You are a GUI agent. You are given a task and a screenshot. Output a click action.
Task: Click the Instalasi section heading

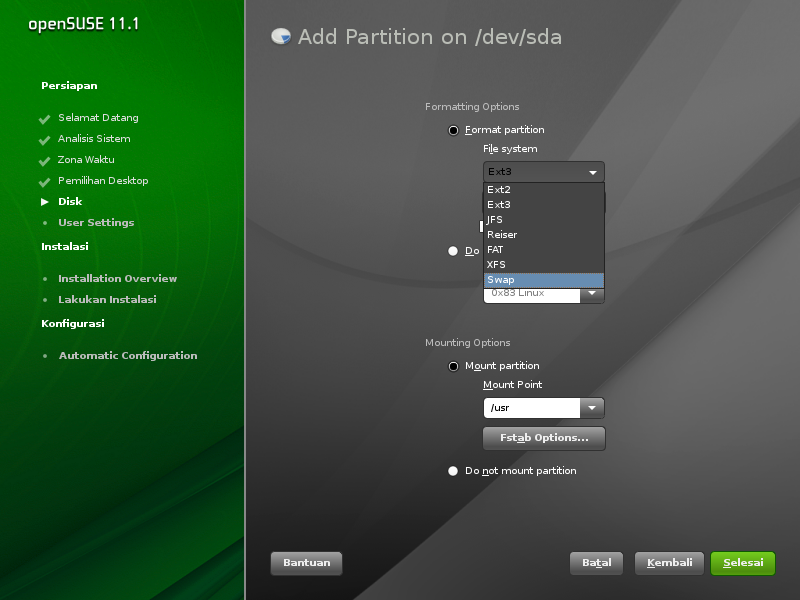[65, 246]
